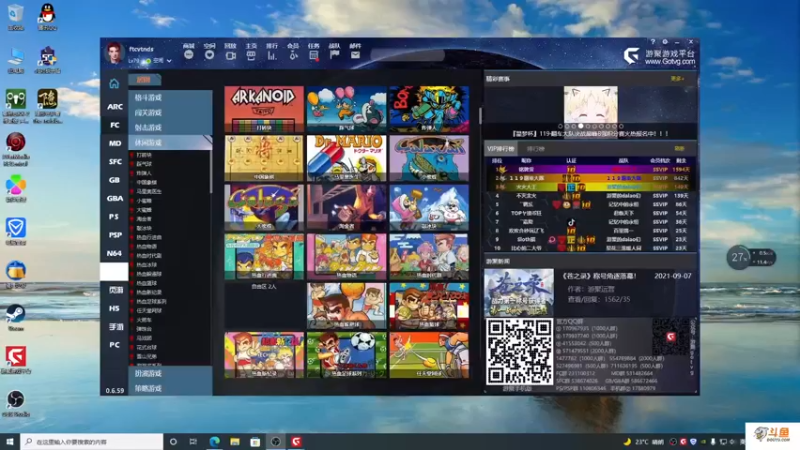Open the soccer ball game thumbnail
This screenshot has height=450, width=800.
(346, 355)
